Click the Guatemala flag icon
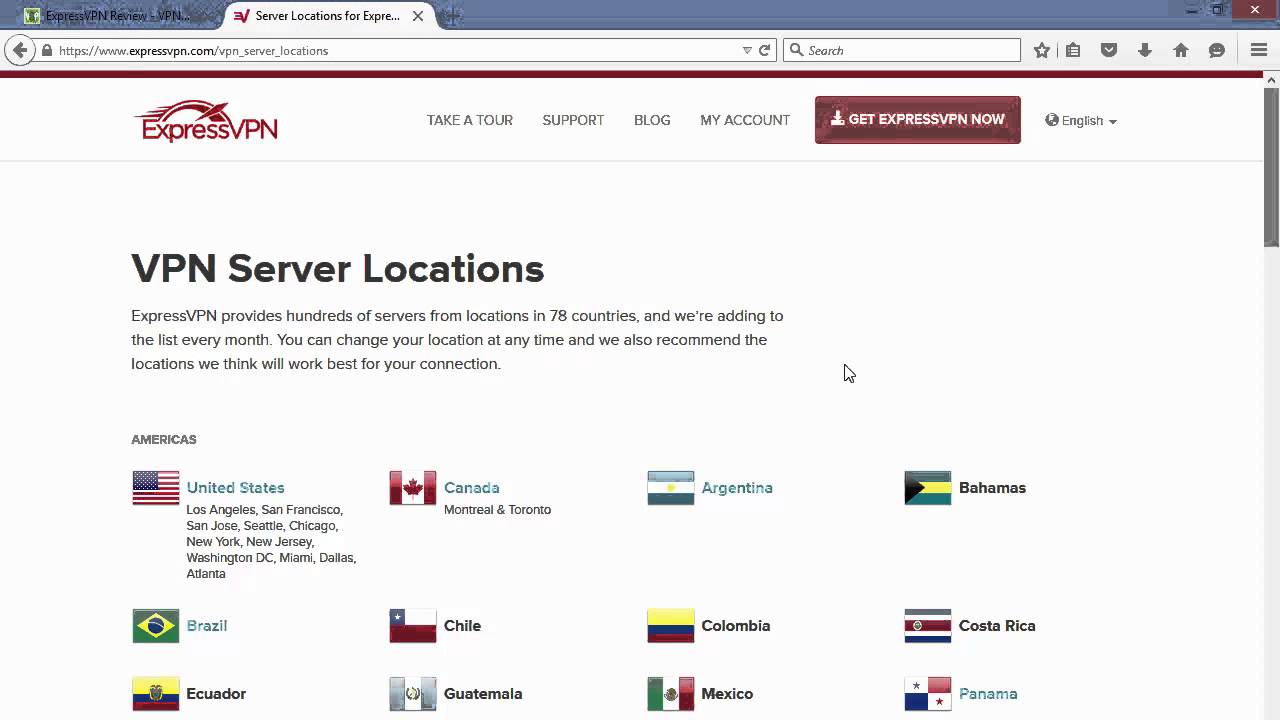Image resolution: width=1280 pixels, height=720 pixels. point(413,694)
